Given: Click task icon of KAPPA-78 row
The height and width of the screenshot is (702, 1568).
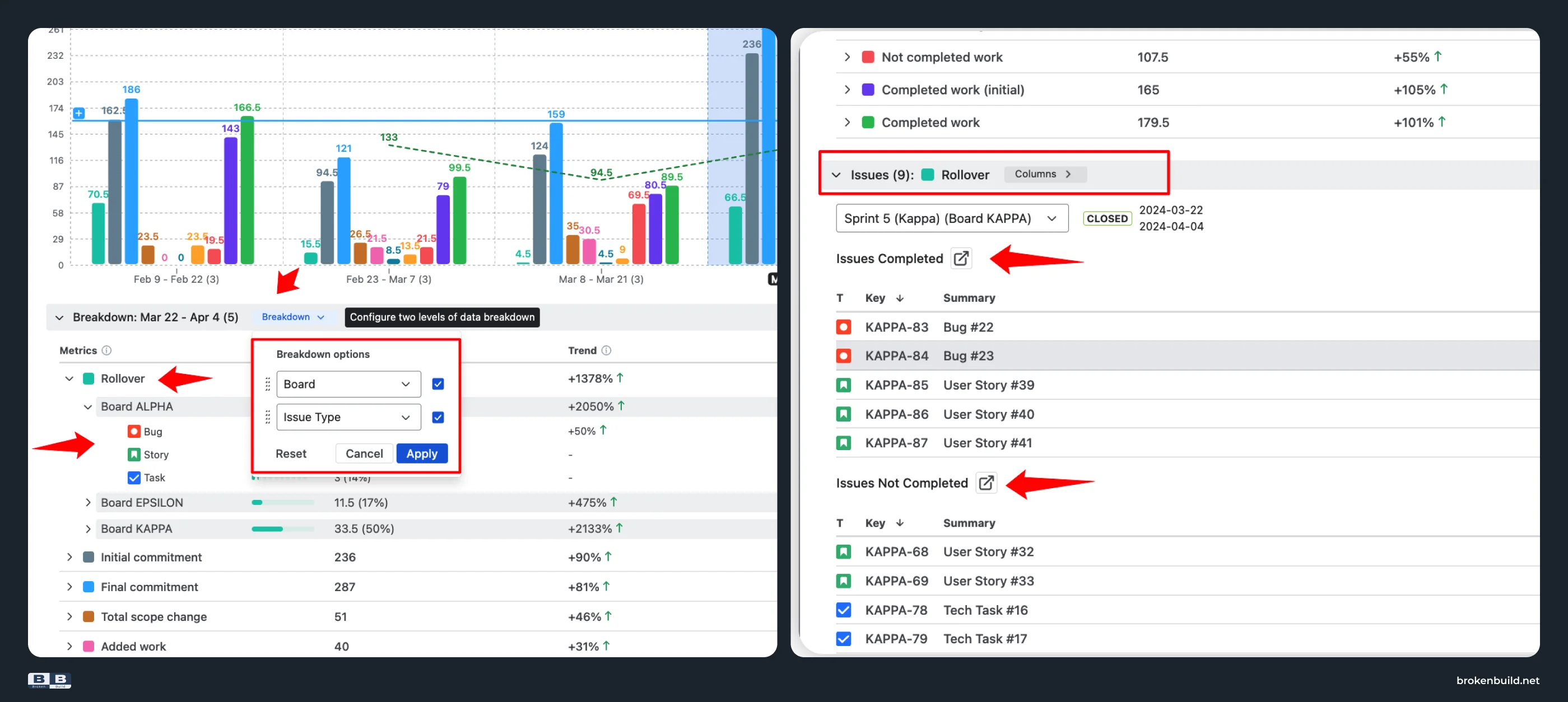Looking at the screenshot, I should click(x=843, y=610).
